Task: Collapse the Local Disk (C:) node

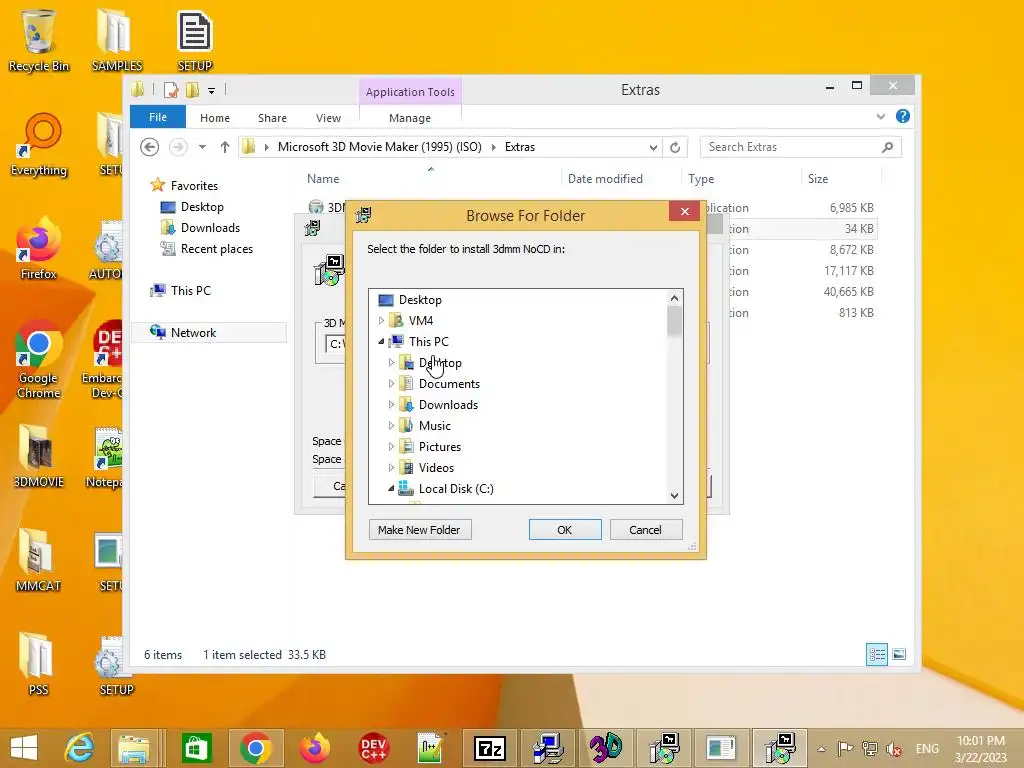Action: pyautogui.click(x=391, y=488)
